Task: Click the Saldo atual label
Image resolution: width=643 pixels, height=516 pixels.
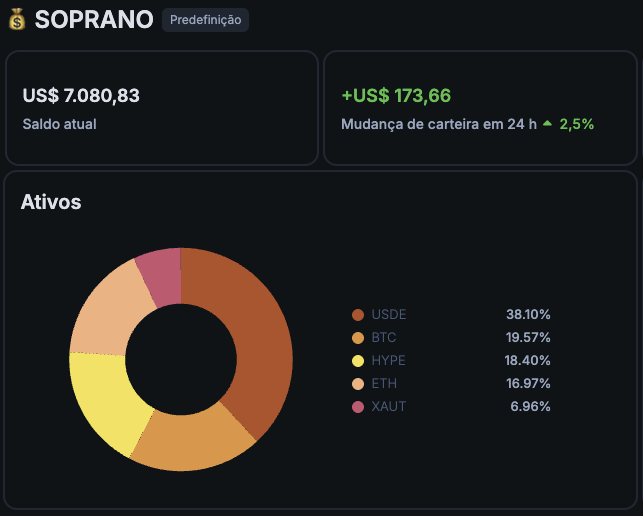Action: [59, 124]
